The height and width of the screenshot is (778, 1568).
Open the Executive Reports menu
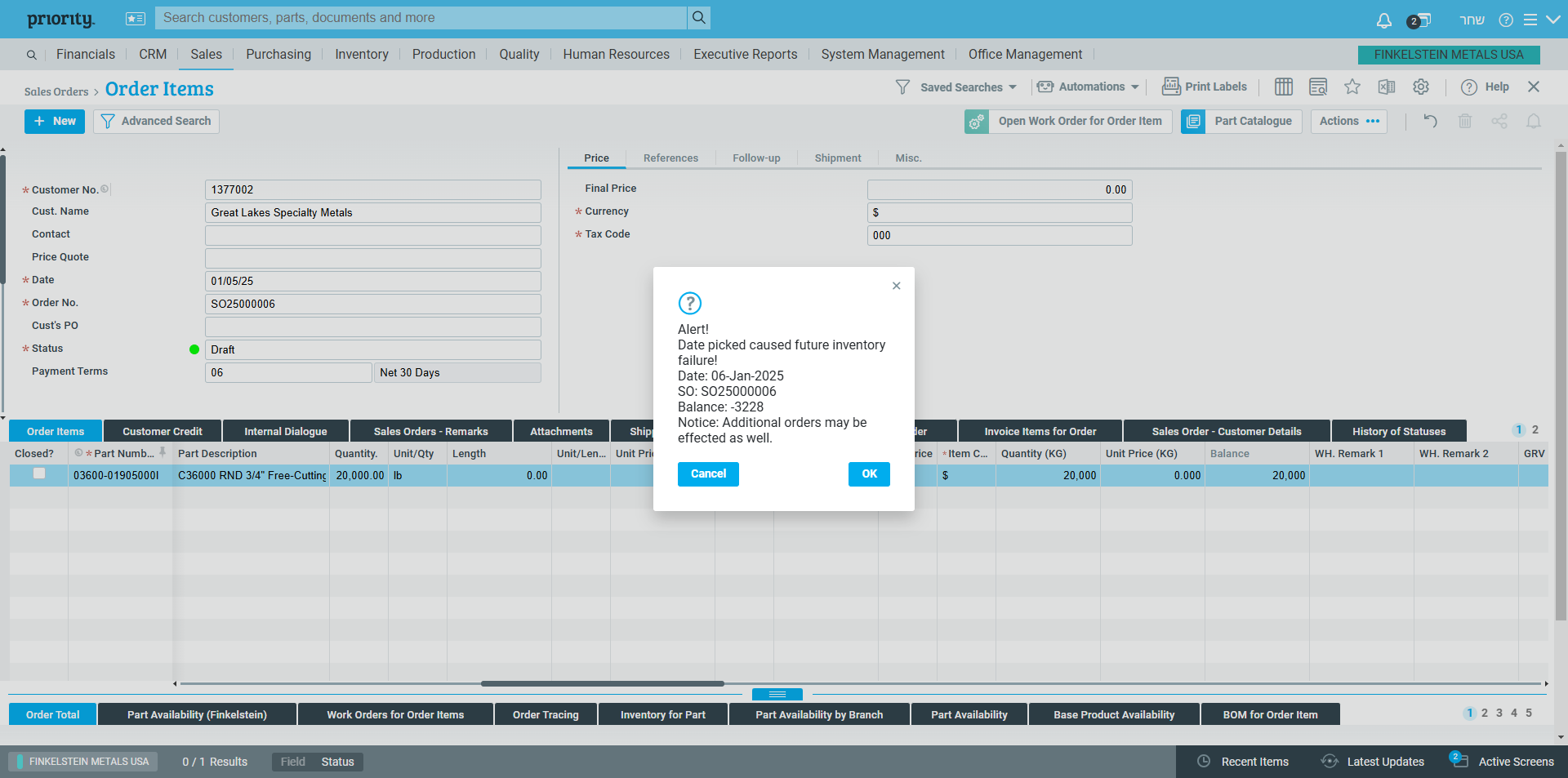(x=746, y=54)
